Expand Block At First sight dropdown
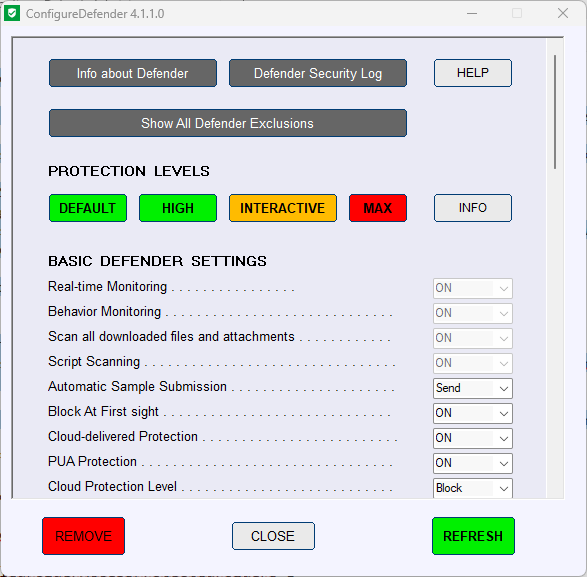Screen dimensions: 587x577 (x=473, y=413)
